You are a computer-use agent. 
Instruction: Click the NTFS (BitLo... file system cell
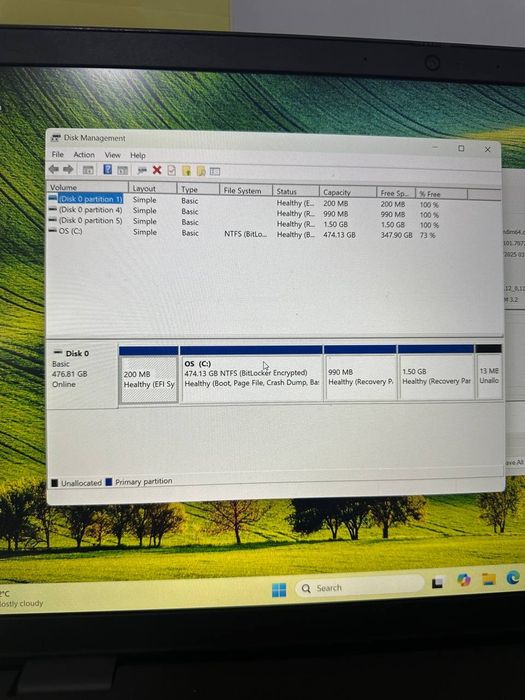(246, 233)
